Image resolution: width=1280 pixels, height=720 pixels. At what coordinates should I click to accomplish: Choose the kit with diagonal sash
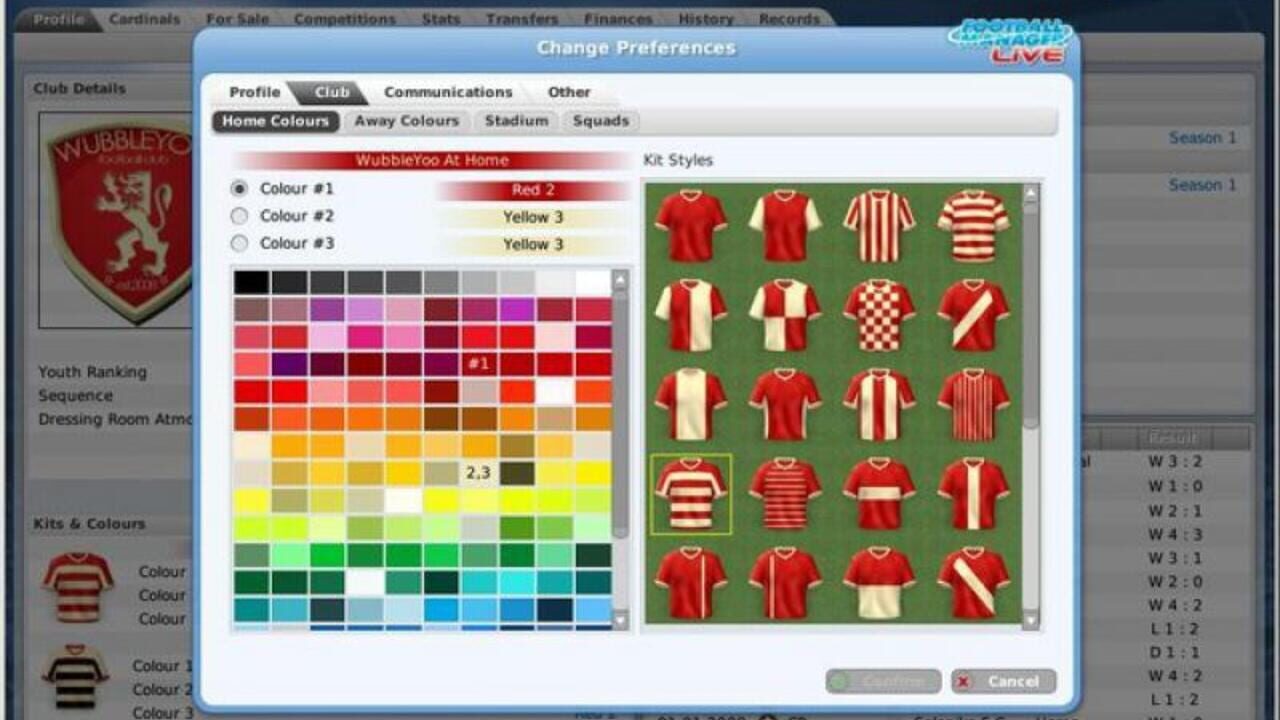click(973, 315)
